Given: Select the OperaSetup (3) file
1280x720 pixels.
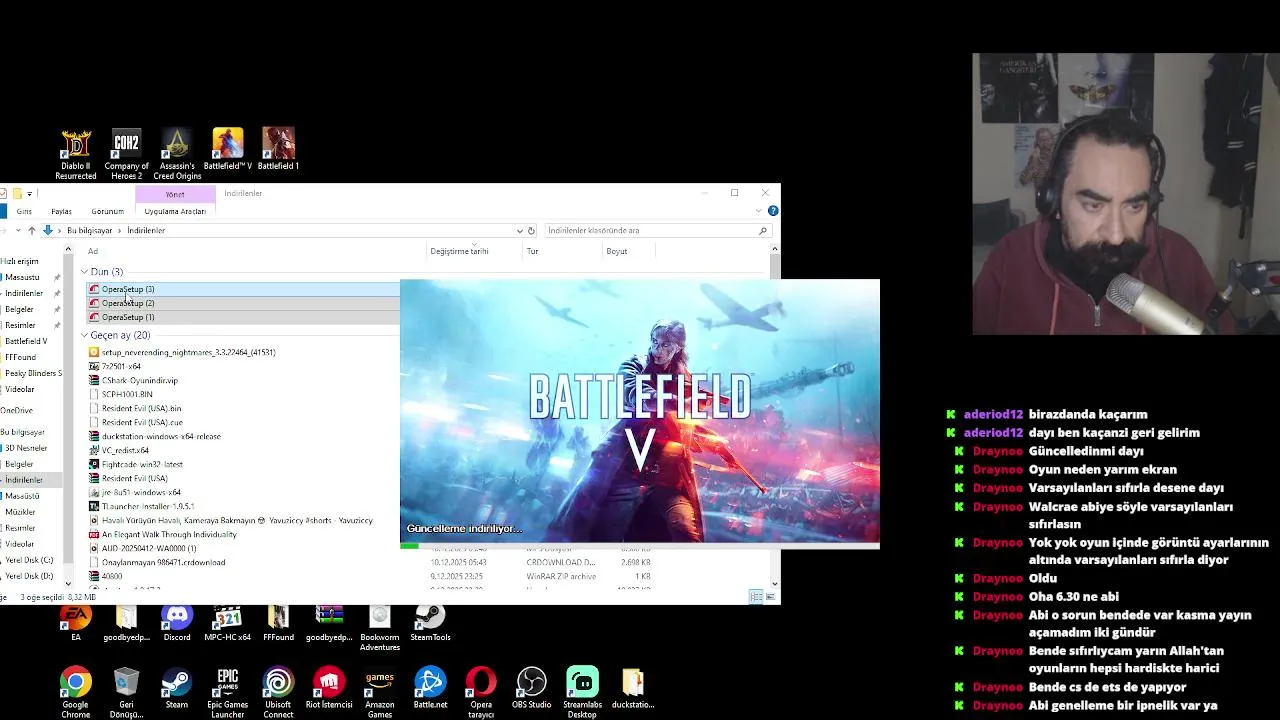Looking at the screenshot, I should pyautogui.click(x=128, y=289).
